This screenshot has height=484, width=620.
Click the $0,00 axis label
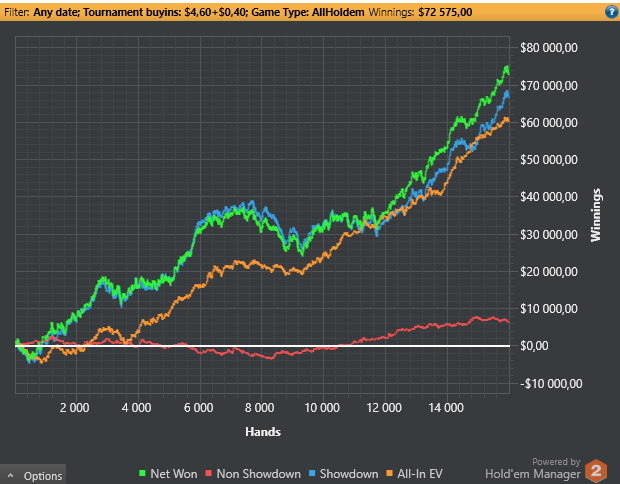click(534, 346)
